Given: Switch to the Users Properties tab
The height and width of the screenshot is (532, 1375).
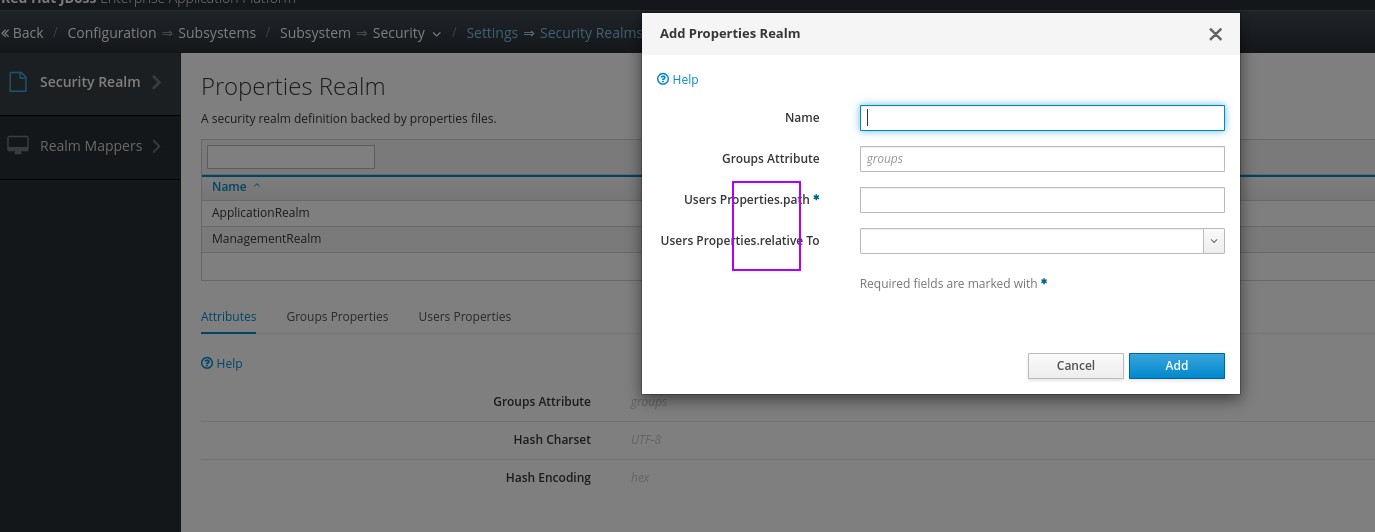Looking at the screenshot, I should click(x=464, y=316).
